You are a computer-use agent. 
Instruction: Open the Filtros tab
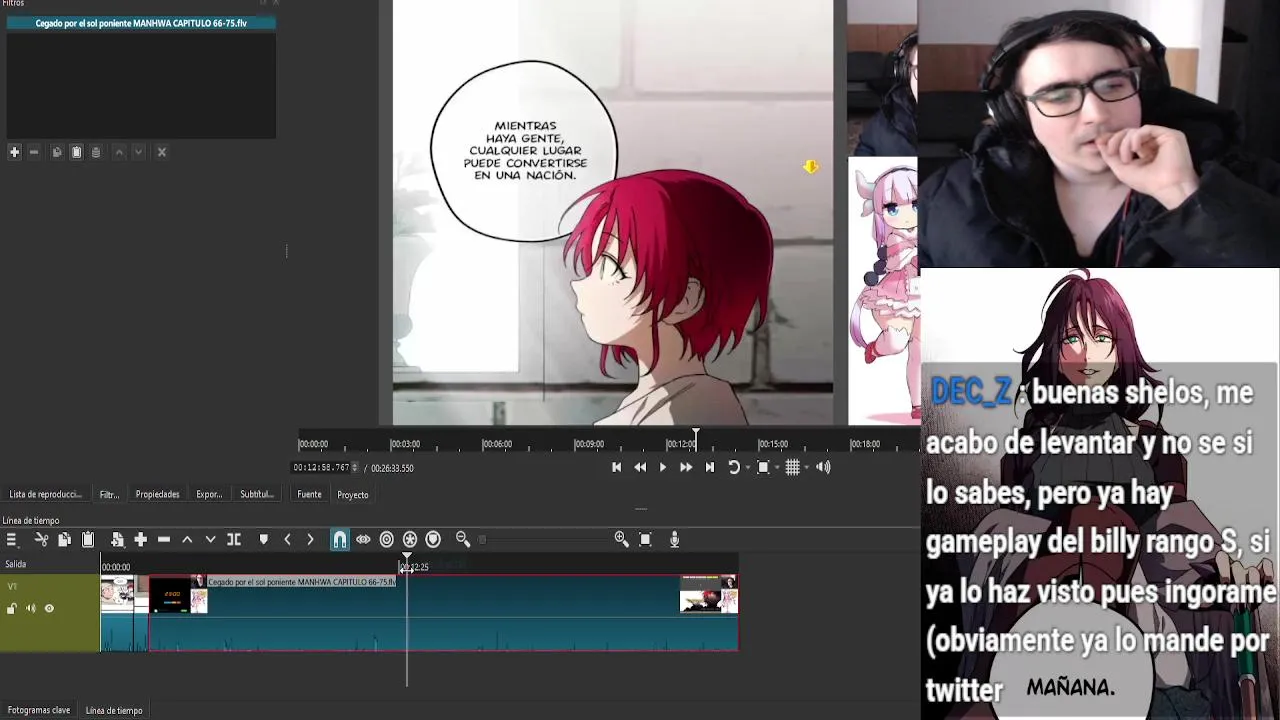click(109, 494)
